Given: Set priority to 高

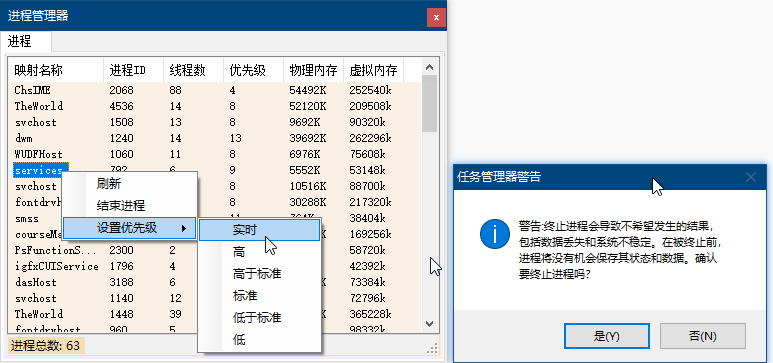Looking at the screenshot, I should (x=259, y=252).
